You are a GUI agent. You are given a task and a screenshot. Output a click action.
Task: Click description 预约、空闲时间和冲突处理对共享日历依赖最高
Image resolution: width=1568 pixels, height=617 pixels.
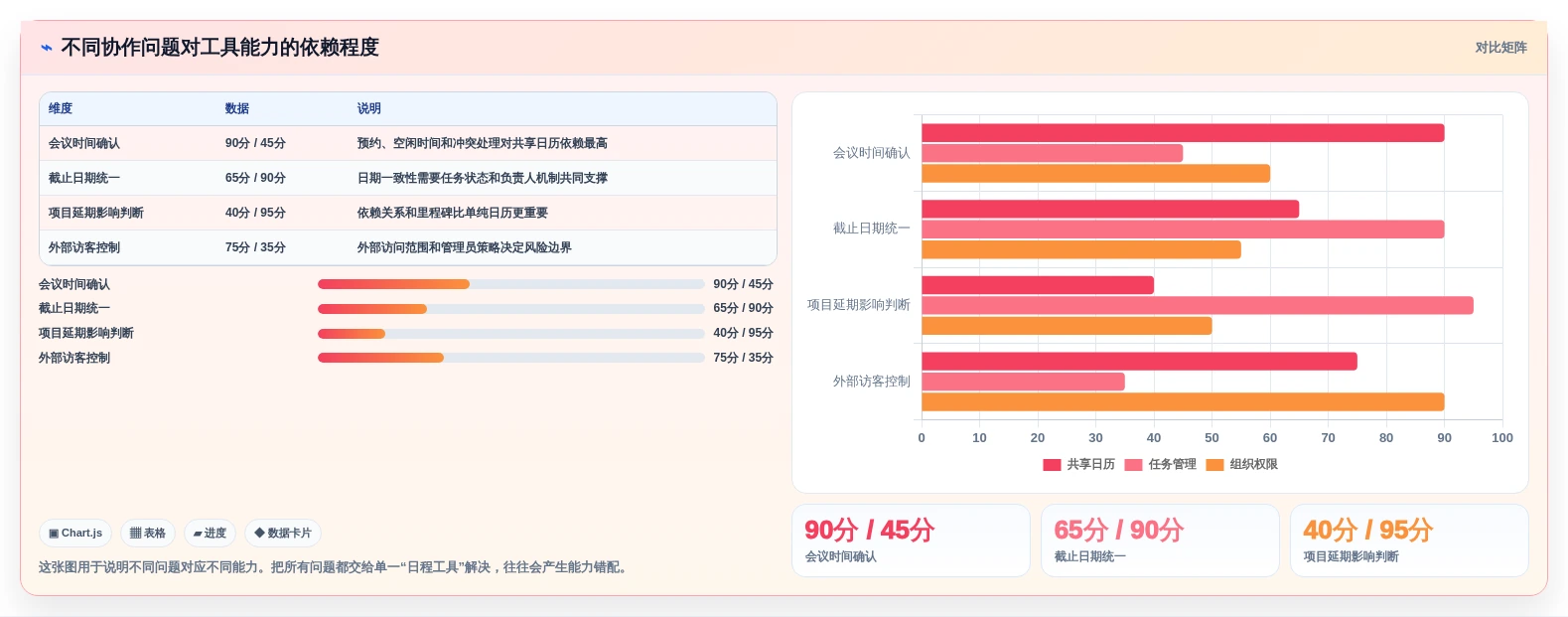pos(483,143)
